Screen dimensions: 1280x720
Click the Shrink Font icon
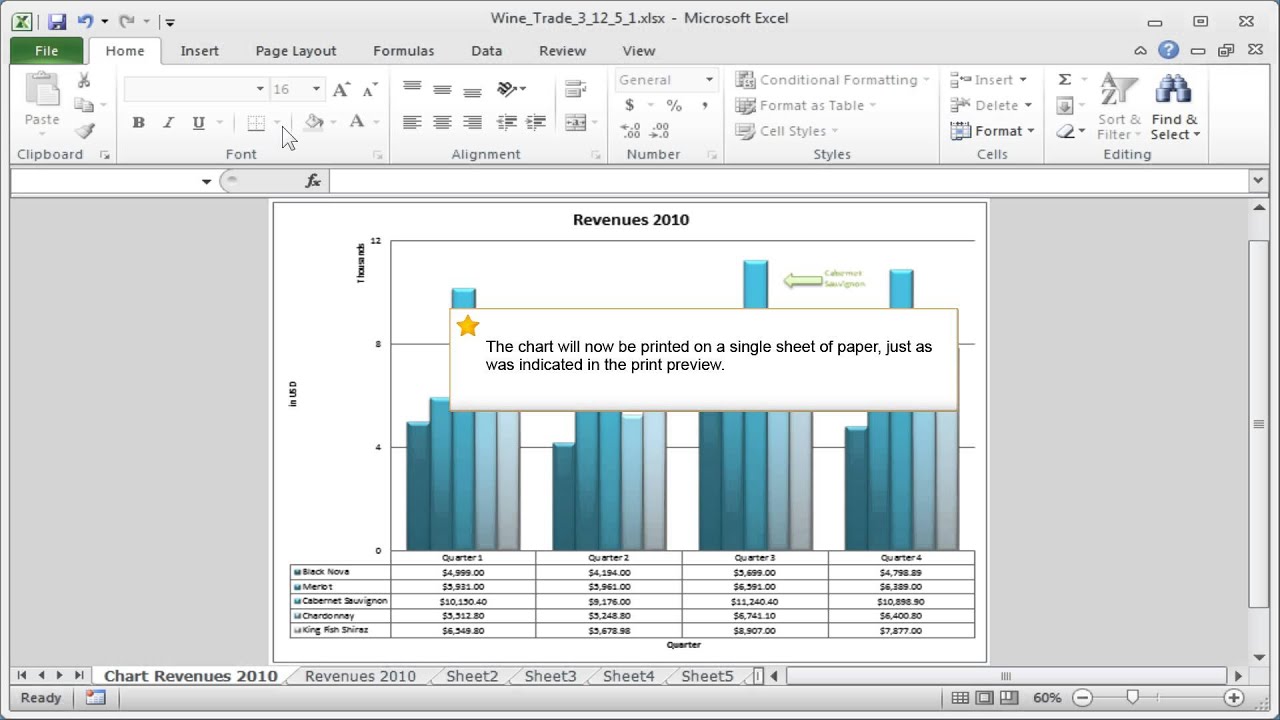[369, 90]
